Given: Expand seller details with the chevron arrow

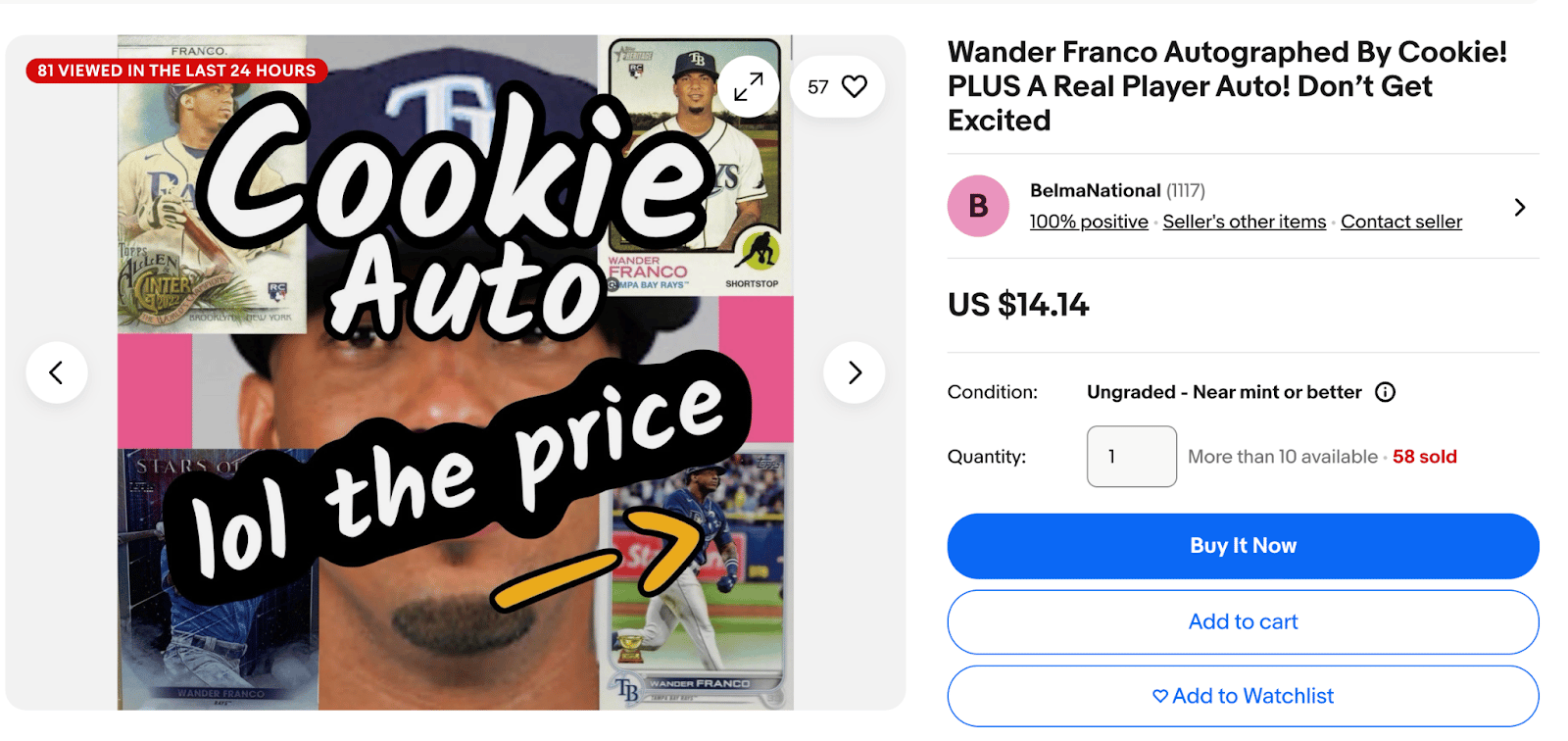Looking at the screenshot, I should pyautogui.click(x=1520, y=207).
